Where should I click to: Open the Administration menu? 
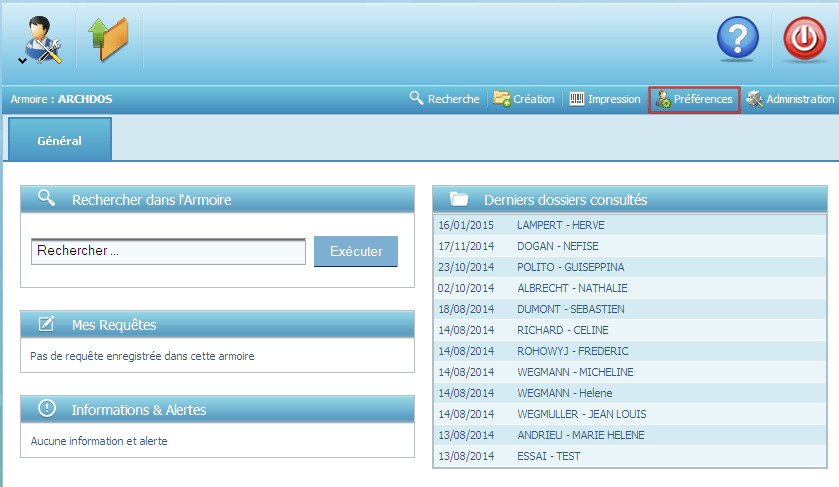[790, 99]
